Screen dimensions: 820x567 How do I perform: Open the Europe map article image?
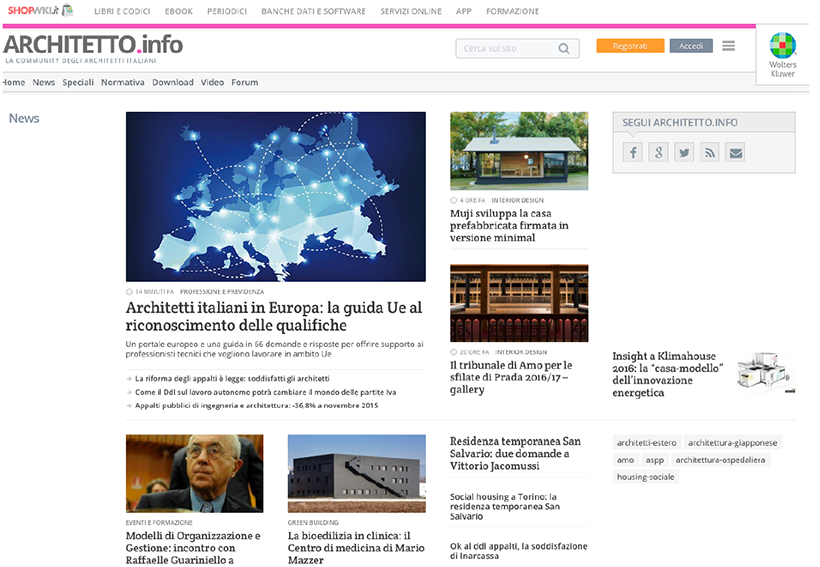pos(276,197)
